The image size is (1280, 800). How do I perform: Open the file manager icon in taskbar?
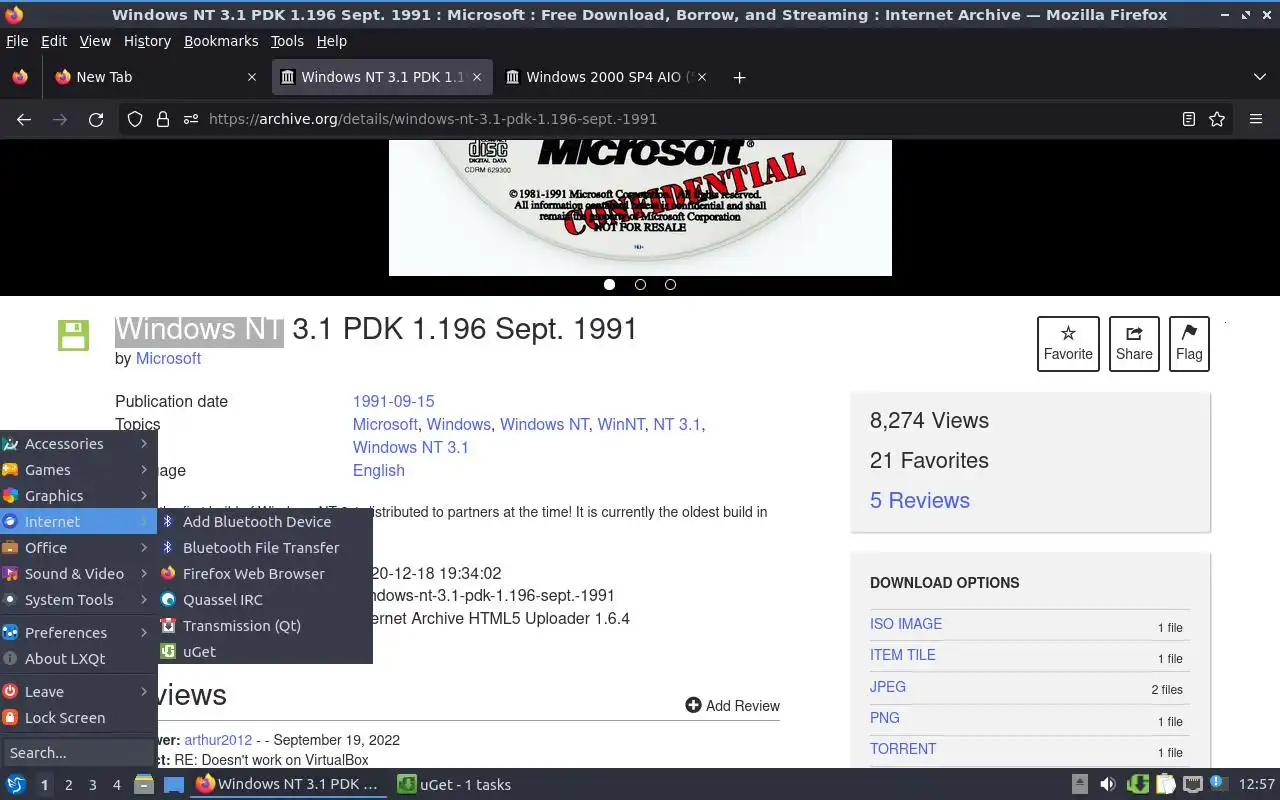click(x=144, y=785)
